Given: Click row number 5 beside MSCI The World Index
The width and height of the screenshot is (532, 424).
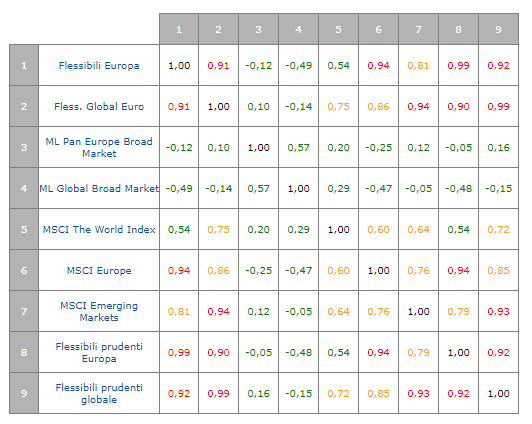Looking at the screenshot, I should pos(24,230).
